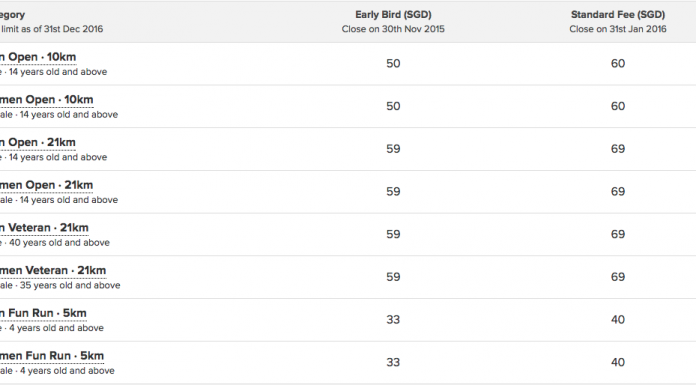The image size is (696, 385).
Task: Click early bird price 50 for Men Open 10km
Action: click(x=393, y=64)
